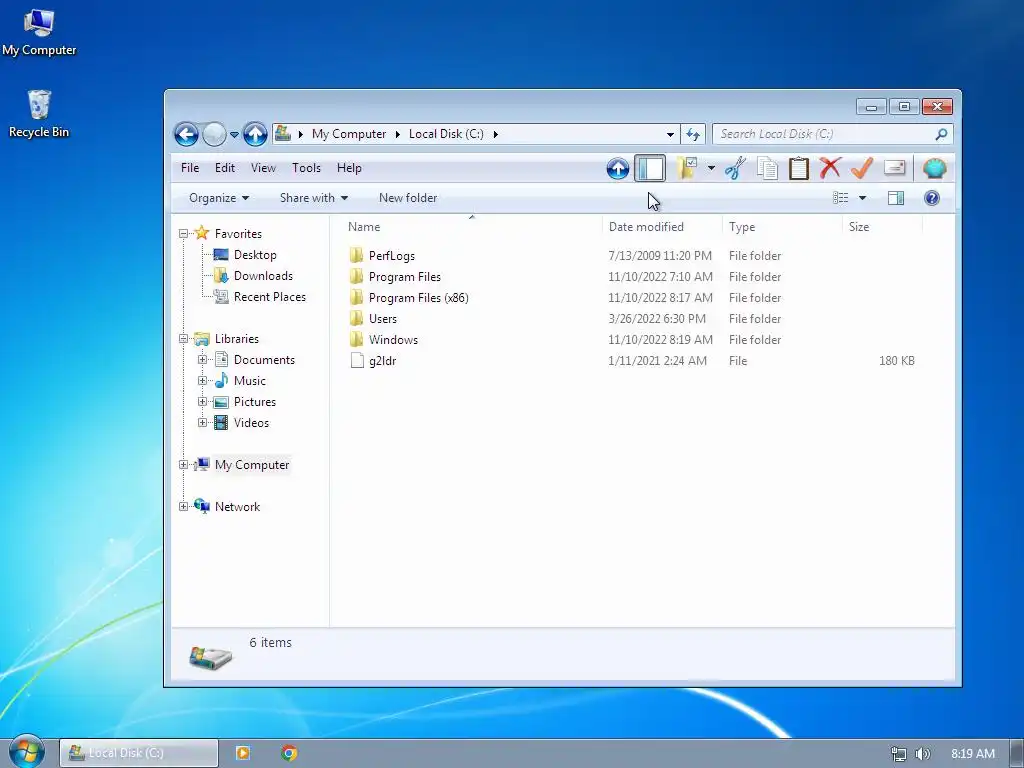Select Desktop under Favorites
Image resolution: width=1024 pixels, height=768 pixels.
point(255,255)
